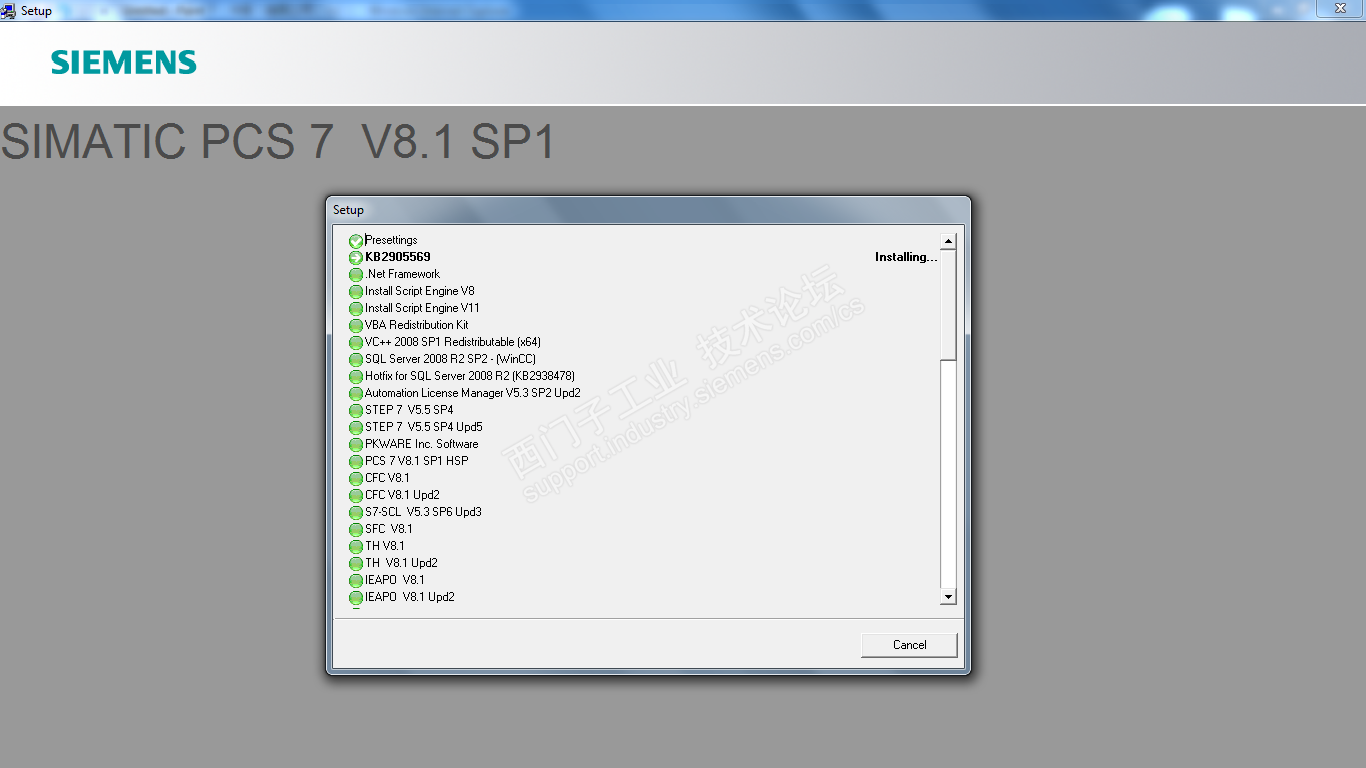Click the status icon beside IEAPO V8.1
The width and height of the screenshot is (1366, 768).
(356, 581)
